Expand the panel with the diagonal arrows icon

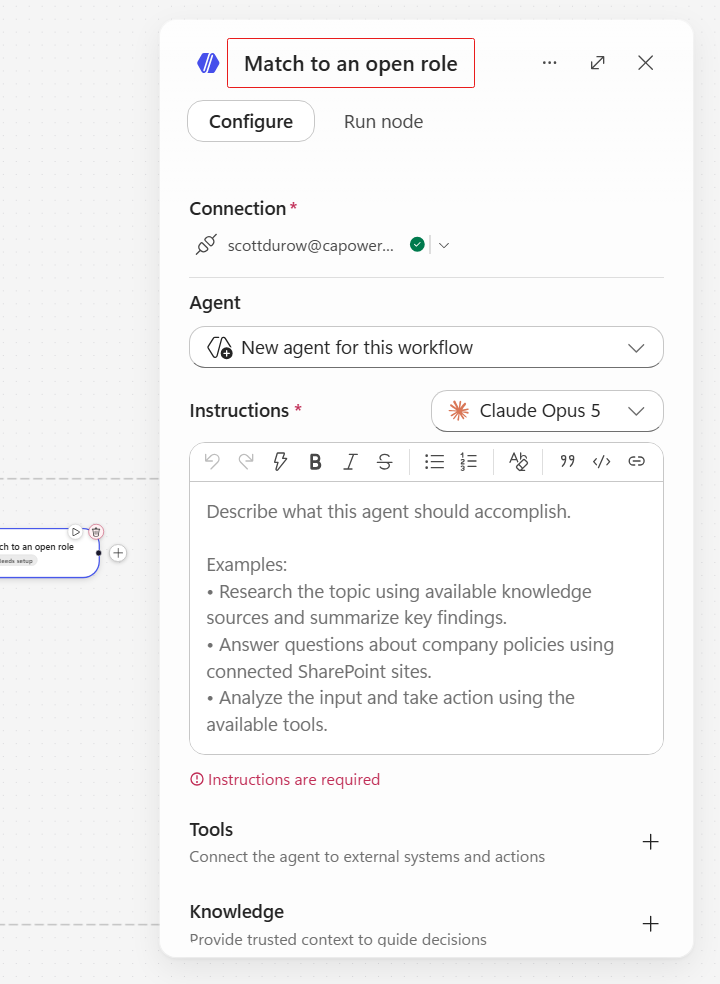click(598, 63)
